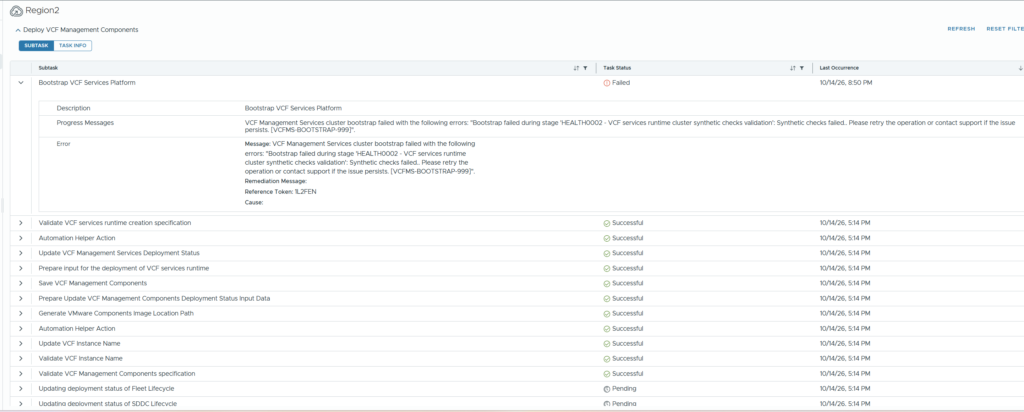Viewport: 1024px width, 412px height.
Task: Expand Prepare Update VCF Management Components Deployment Status Input Data
Action: click(21, 298)
